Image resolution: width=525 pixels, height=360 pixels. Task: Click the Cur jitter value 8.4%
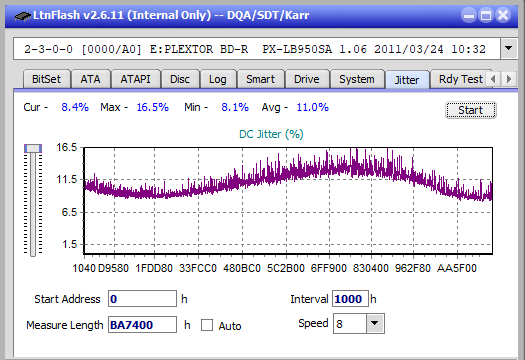coord(75,107)
